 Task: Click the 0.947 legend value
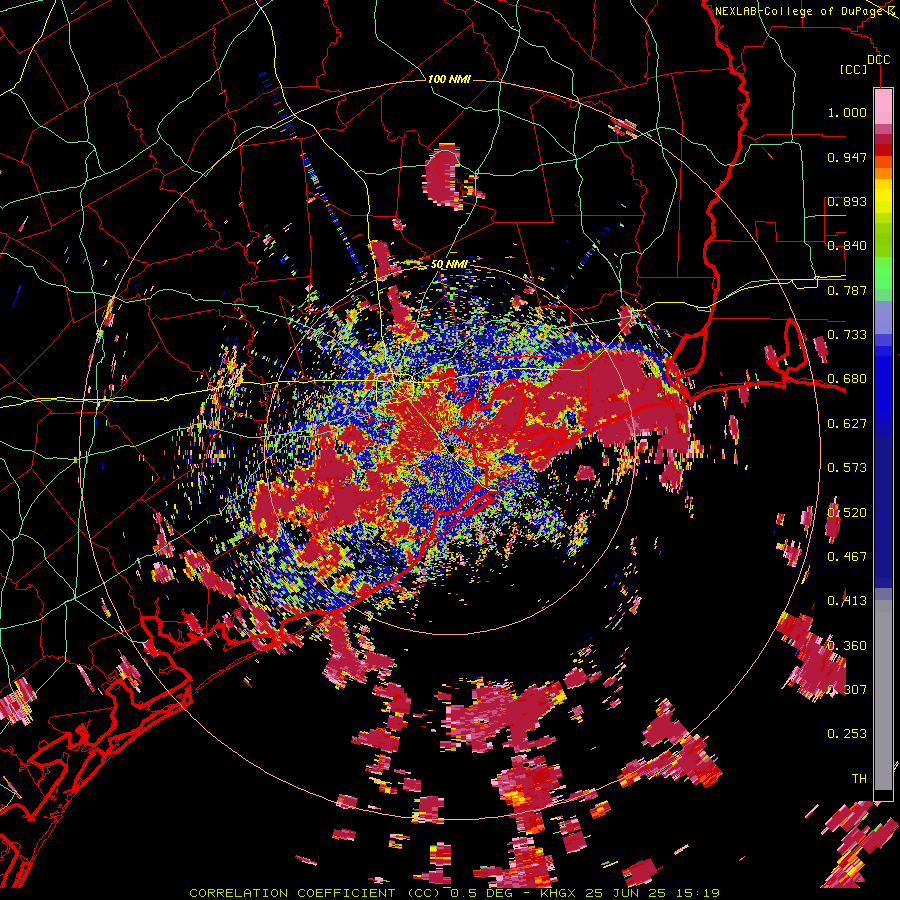[x=847, y=157]
